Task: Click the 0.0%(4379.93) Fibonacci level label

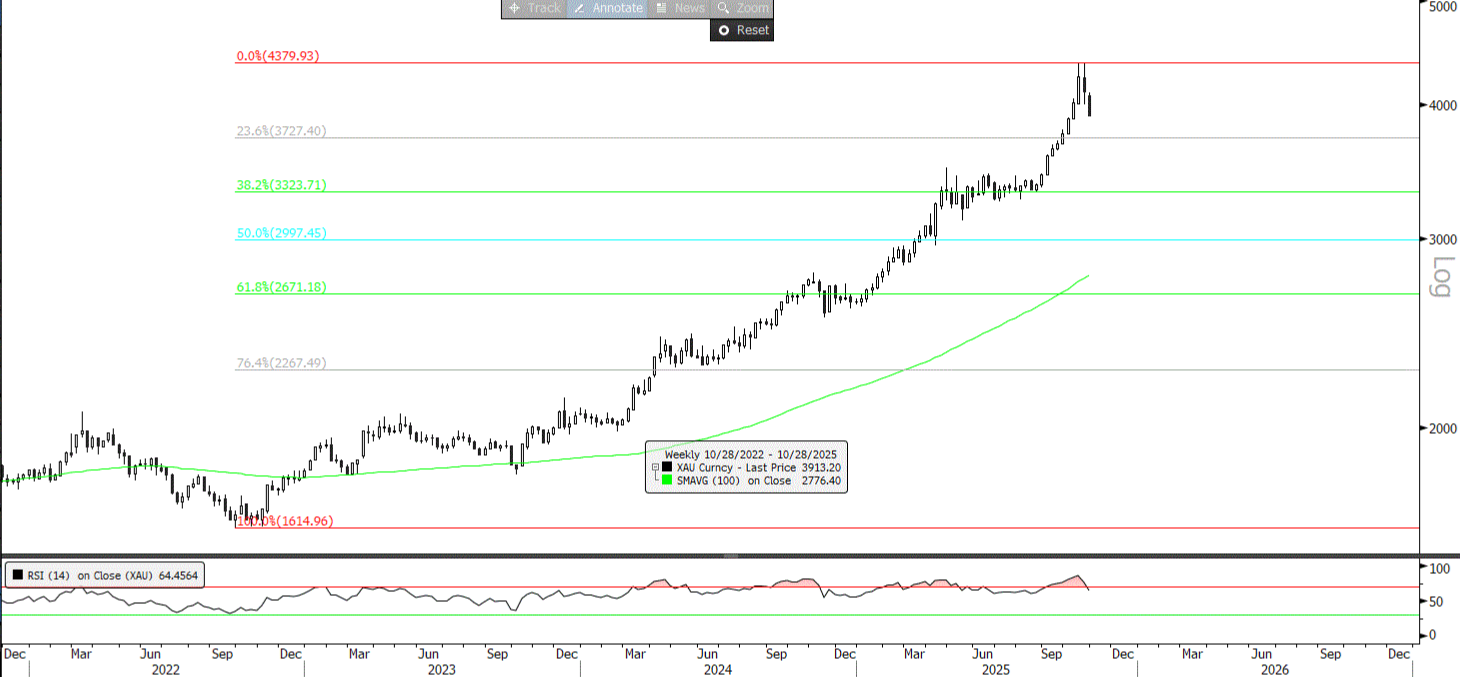Action: point(277,56)
